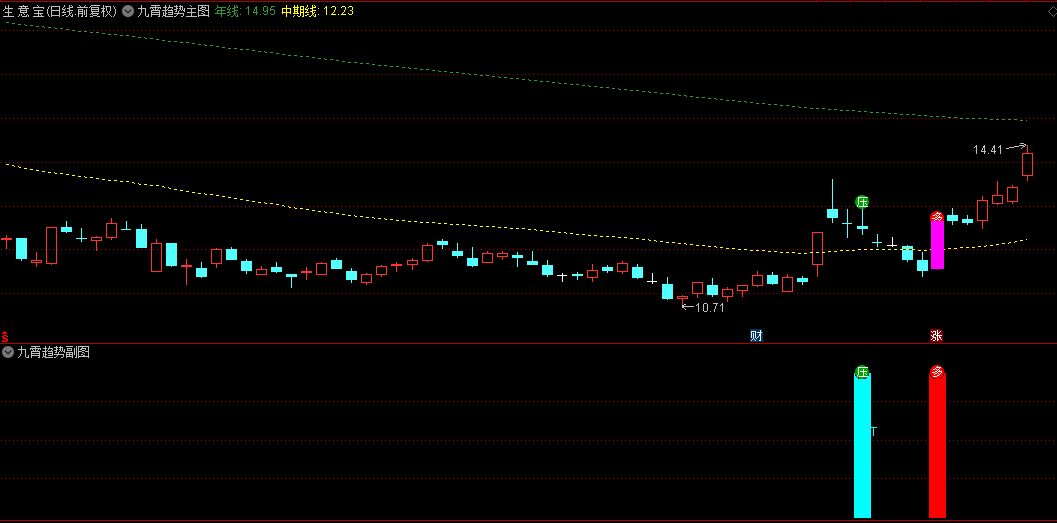Image resolution: width=1057 pixels, height=523 pixels.
Task: Select the tall red bar in sub-chart
Action: point(937,446)
